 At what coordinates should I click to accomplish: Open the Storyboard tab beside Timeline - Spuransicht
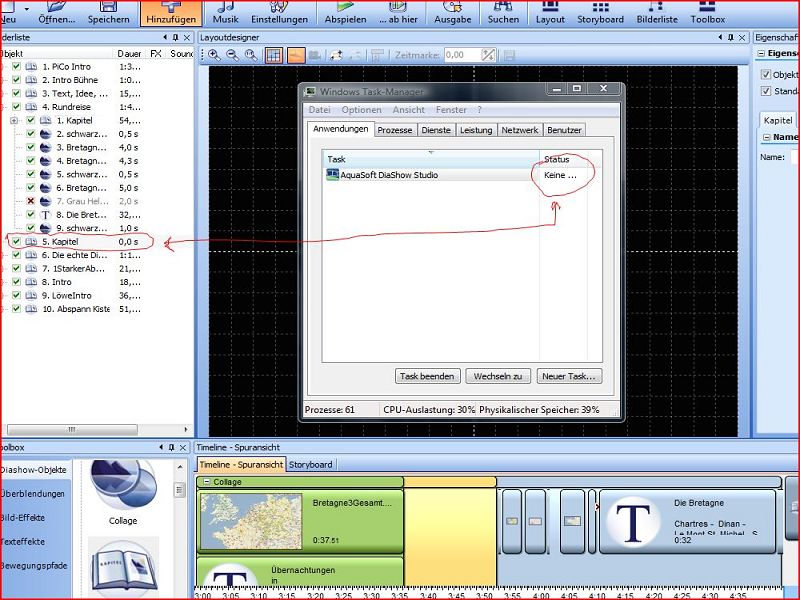click(x=311, y=464)
